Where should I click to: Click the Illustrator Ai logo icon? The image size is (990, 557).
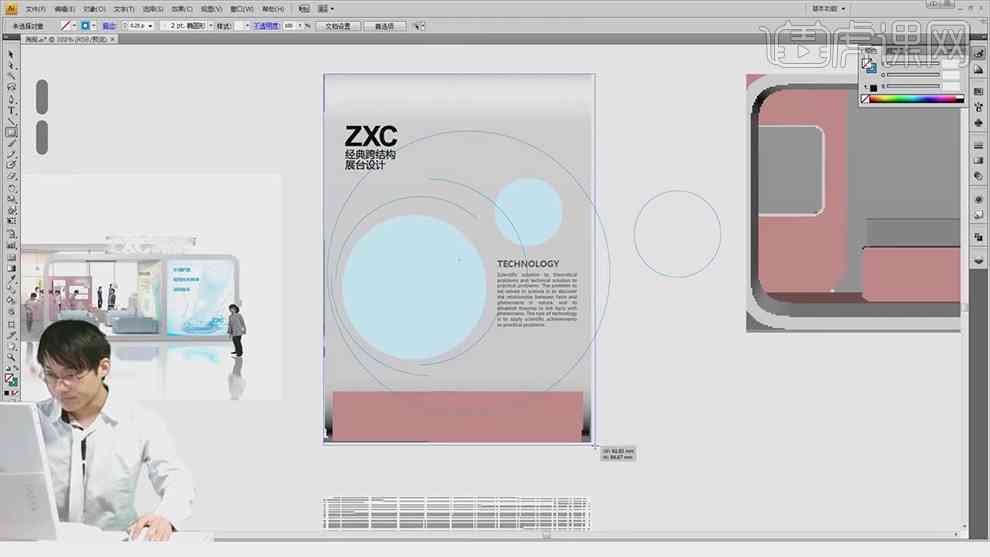[x=11, y=9]
